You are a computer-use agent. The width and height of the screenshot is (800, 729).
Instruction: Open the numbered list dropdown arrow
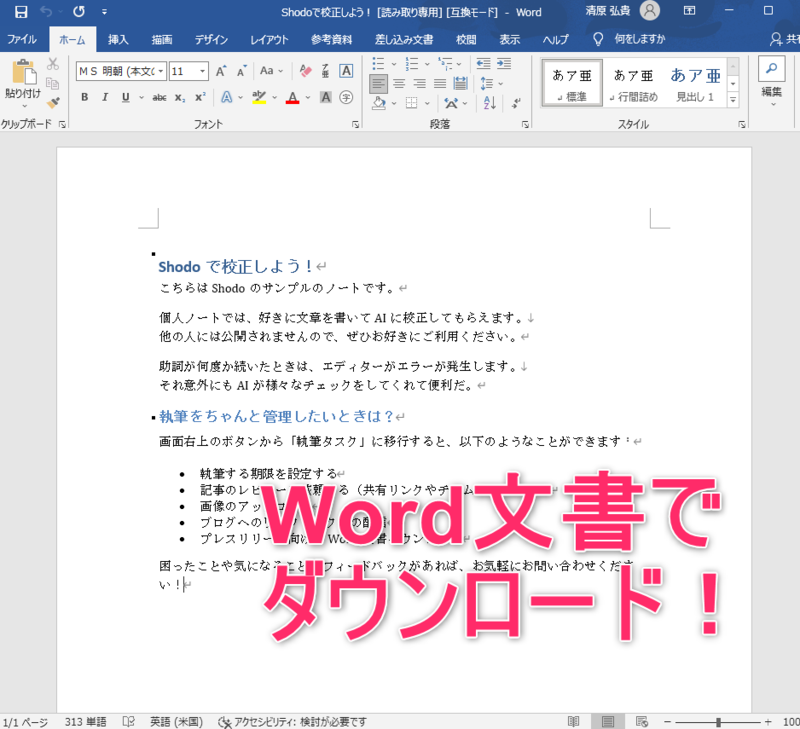pyautogui.click(x=427, y=64)
